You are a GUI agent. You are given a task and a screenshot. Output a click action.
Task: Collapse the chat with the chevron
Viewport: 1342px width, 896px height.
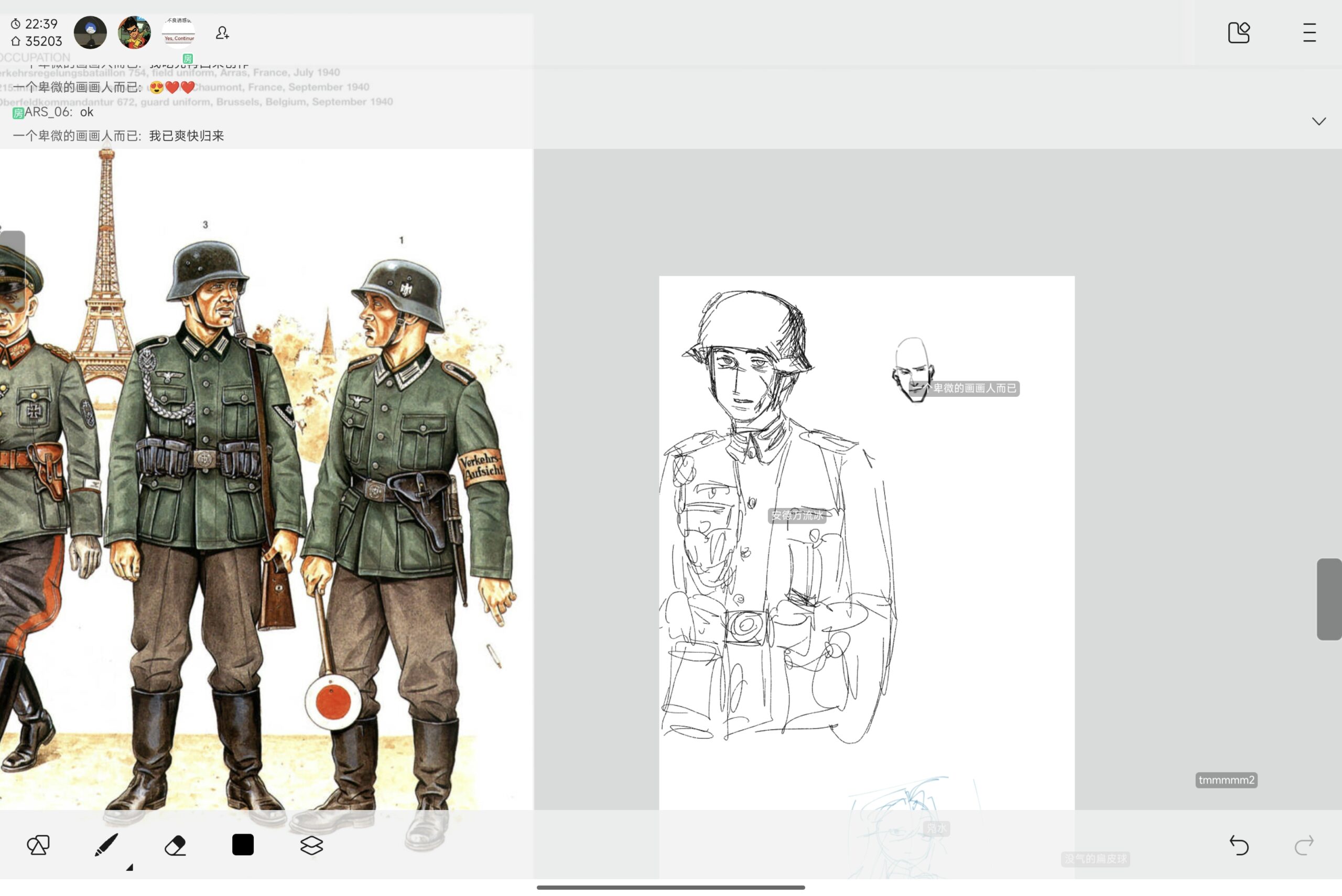coord(1318,121)
